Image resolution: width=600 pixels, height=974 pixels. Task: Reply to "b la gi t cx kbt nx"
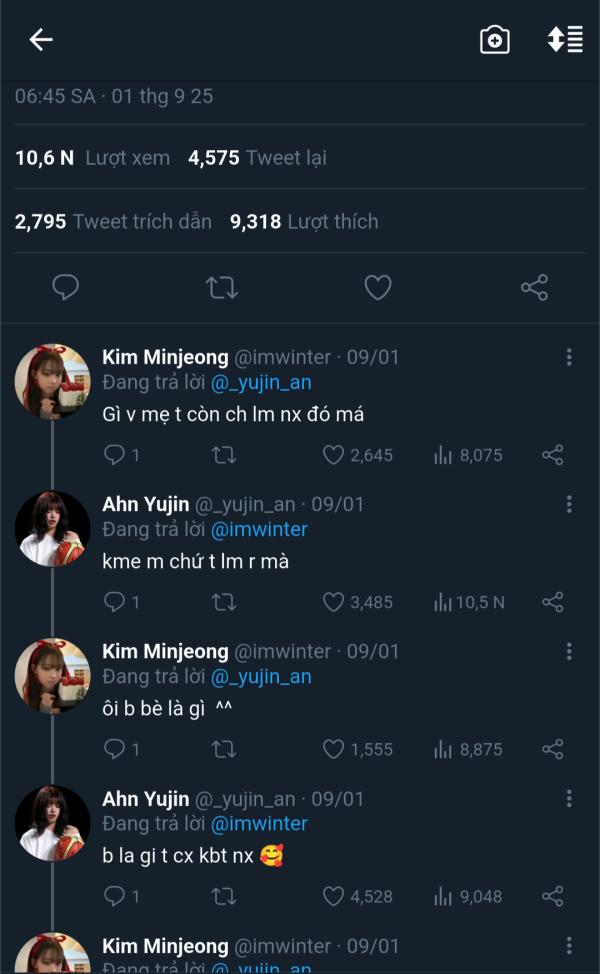115,896
